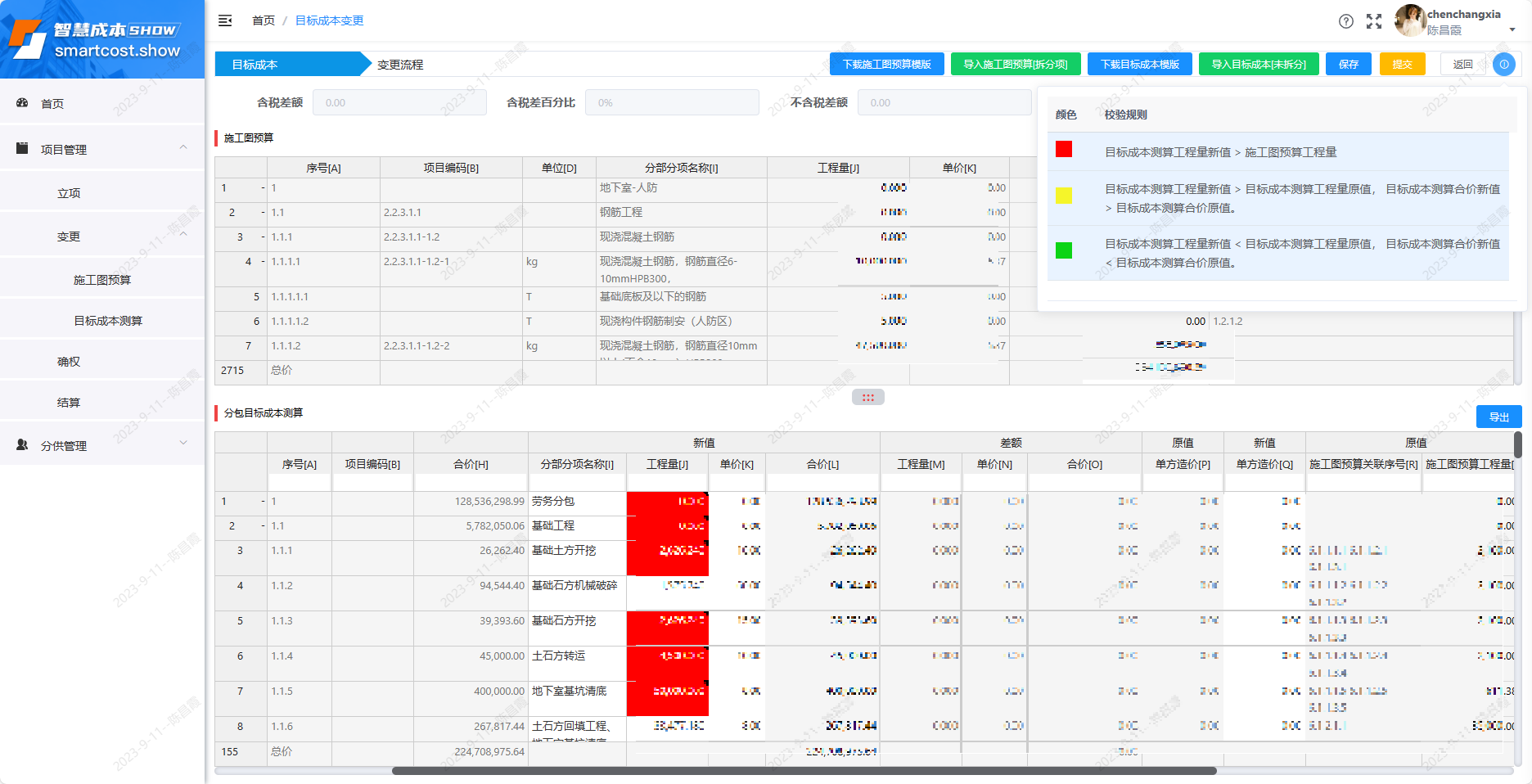This screenshot has width=1532, height=784.
Task: Open the help question mark icon
Action: [x=1346, y=21]
